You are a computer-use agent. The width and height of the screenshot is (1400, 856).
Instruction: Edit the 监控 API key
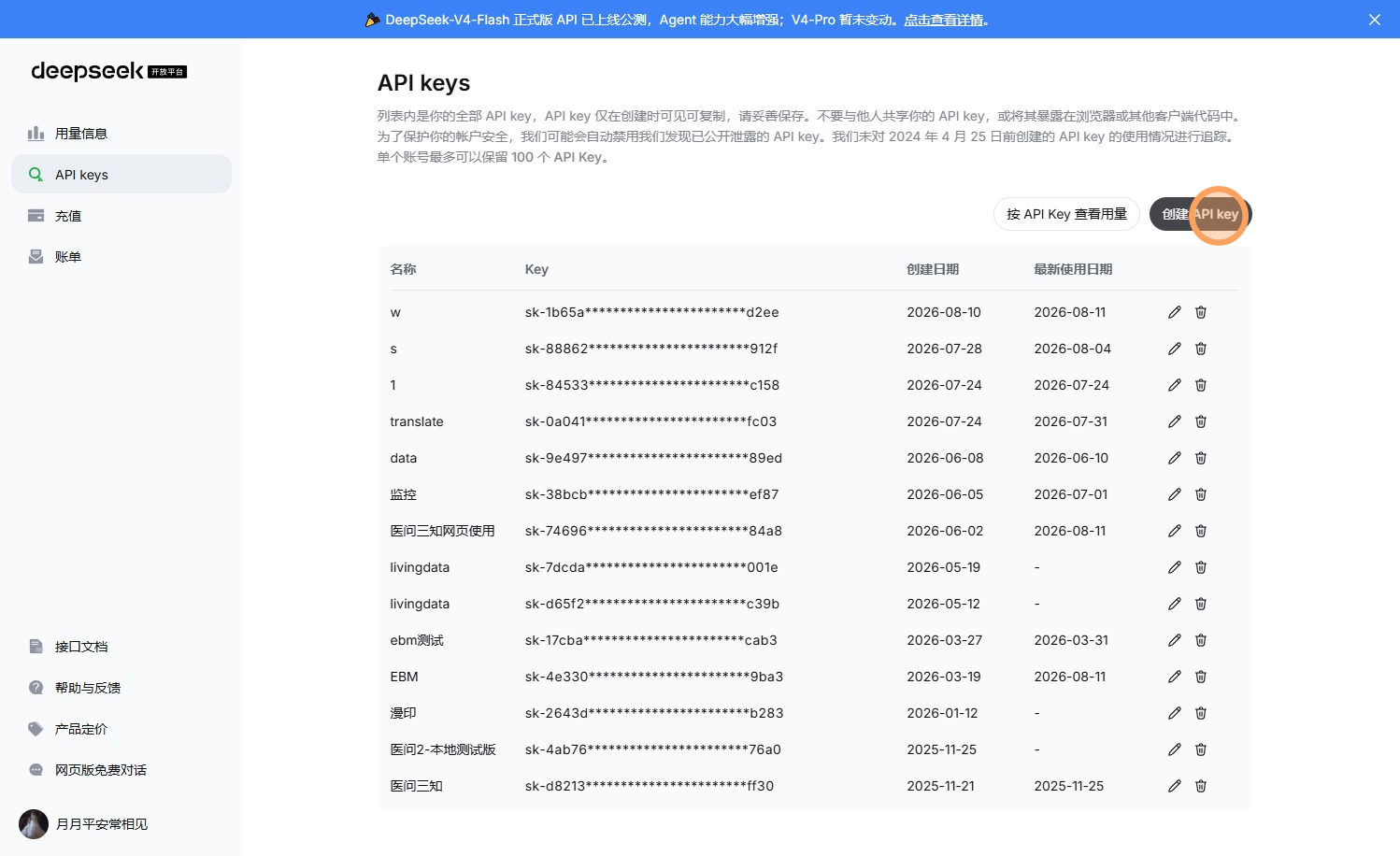[x=1175, y=494]
